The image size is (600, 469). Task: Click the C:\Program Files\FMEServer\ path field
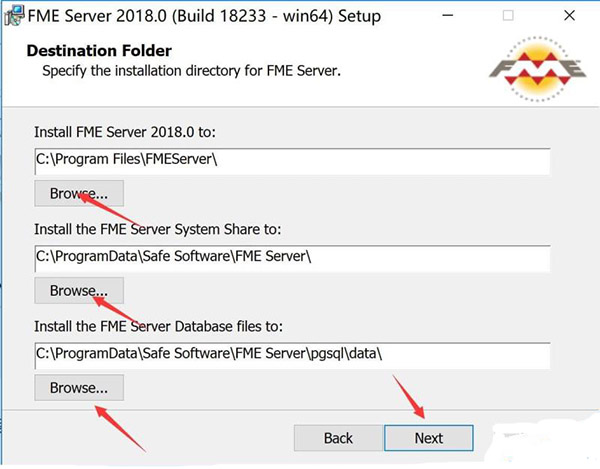point(291,161)
